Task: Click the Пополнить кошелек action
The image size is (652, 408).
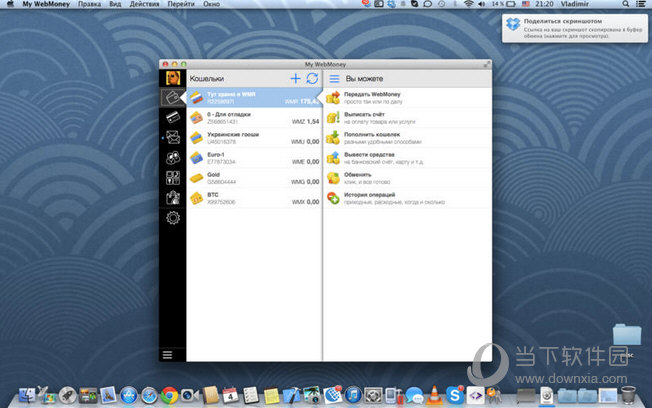Action: pyautogui.click(x=408, y=138)
